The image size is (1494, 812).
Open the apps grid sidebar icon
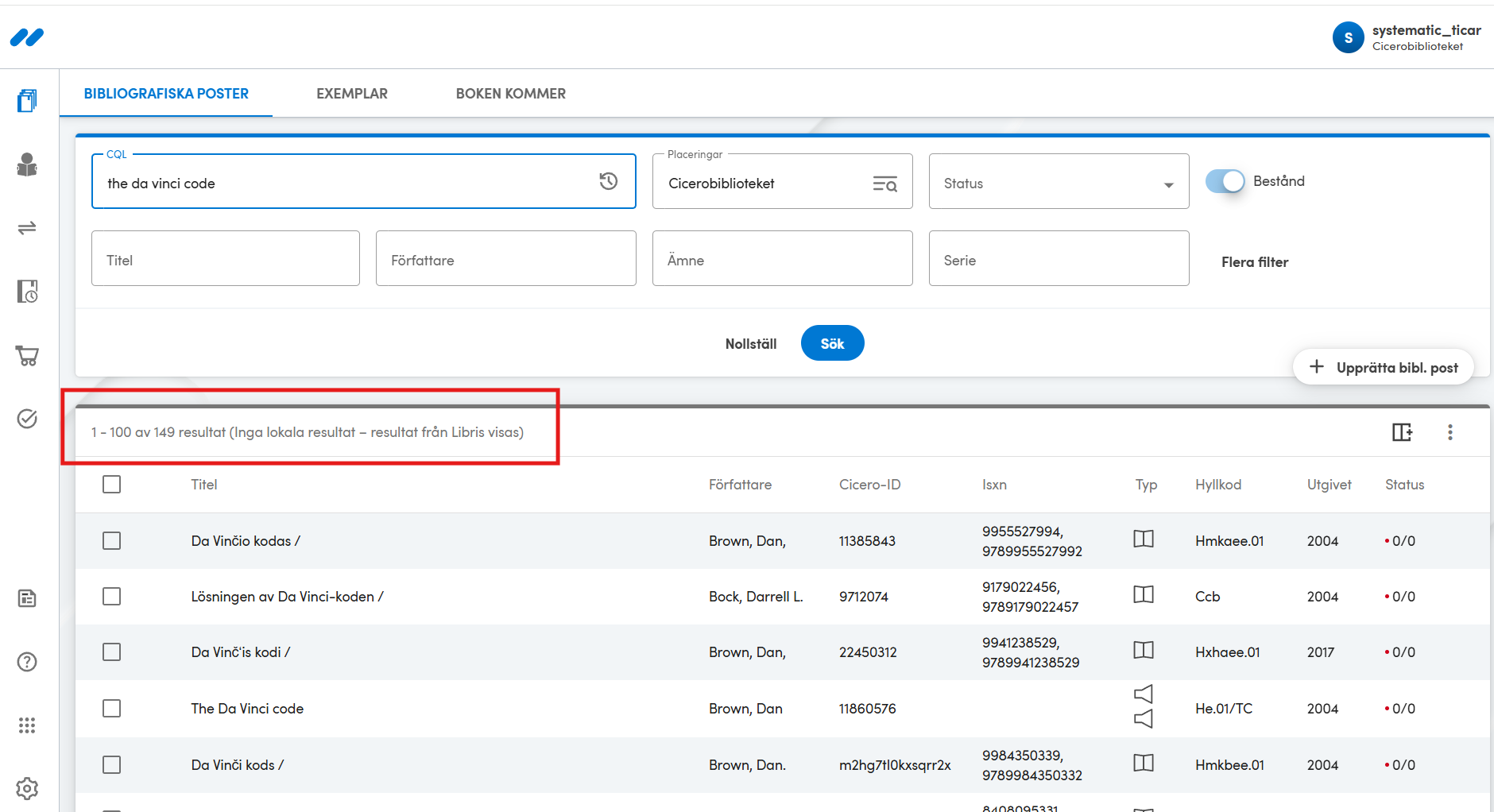click(27, 725)
